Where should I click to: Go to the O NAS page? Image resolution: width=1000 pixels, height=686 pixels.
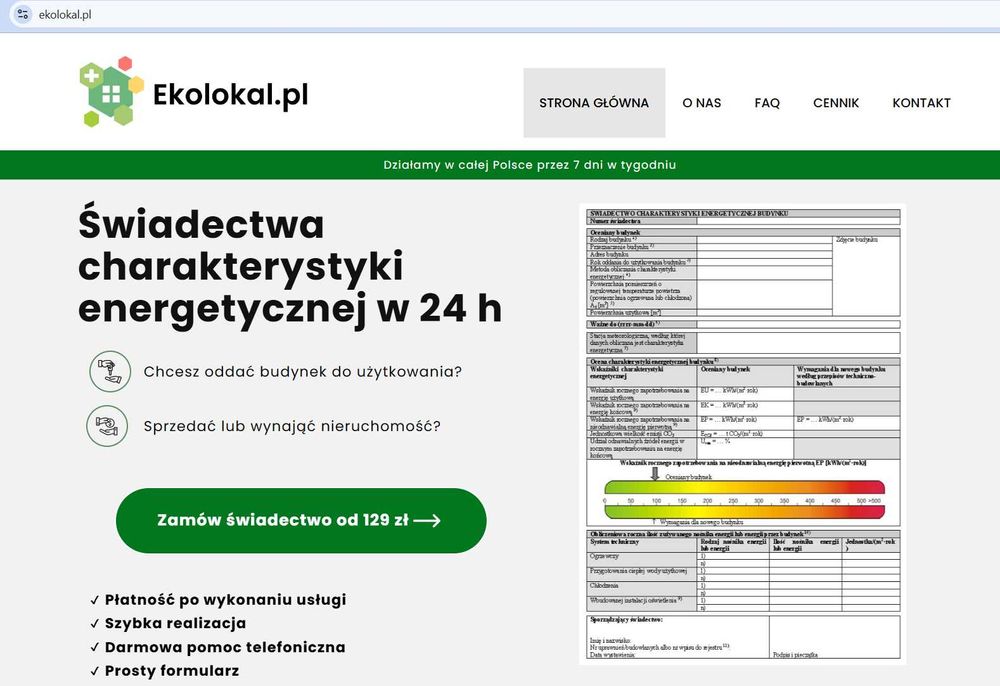[702, 103]
